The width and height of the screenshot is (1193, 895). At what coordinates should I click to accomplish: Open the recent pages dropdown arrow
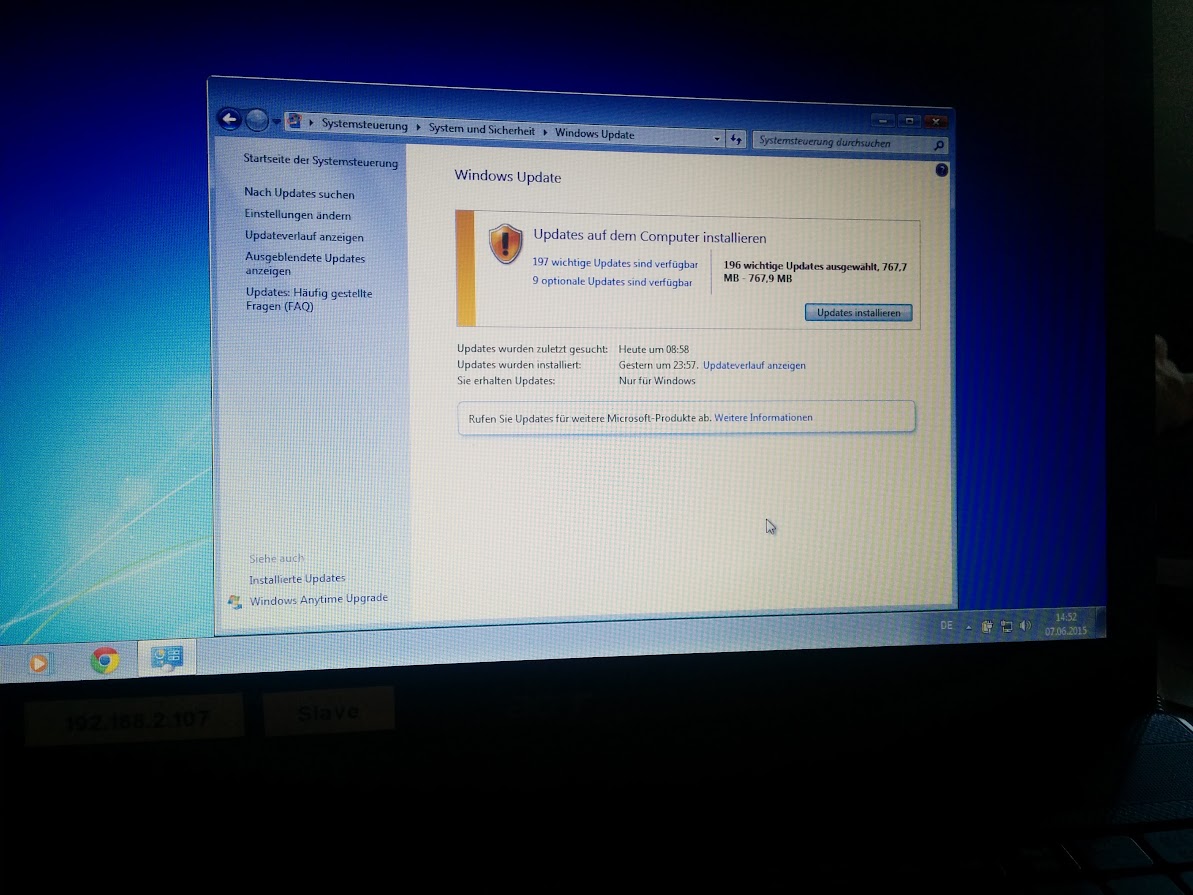coord(275,122)
